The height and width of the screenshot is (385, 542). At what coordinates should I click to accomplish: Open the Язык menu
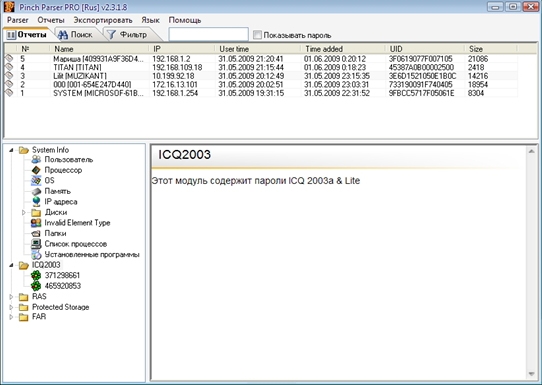(x=150, y=20)
